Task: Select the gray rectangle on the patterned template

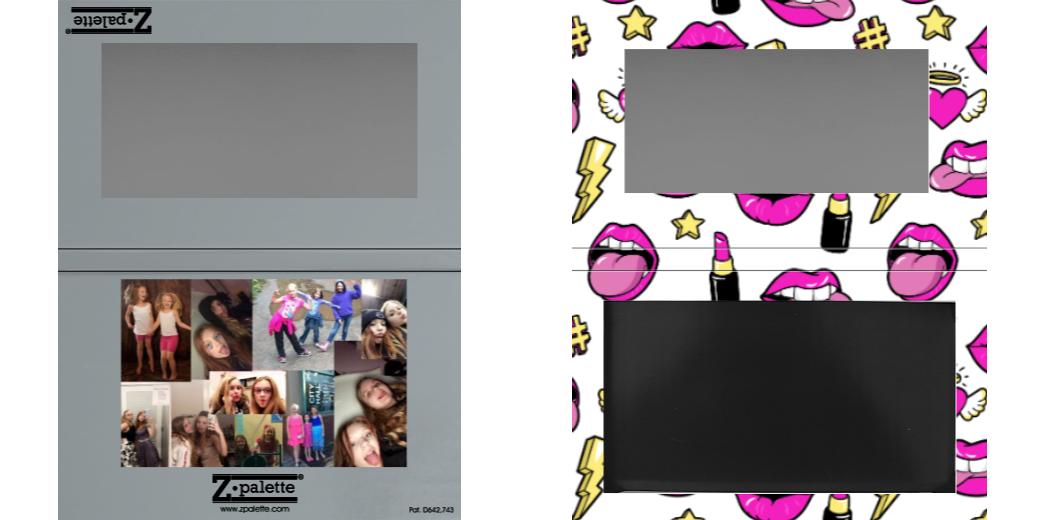Action: [x=776, y=120]
